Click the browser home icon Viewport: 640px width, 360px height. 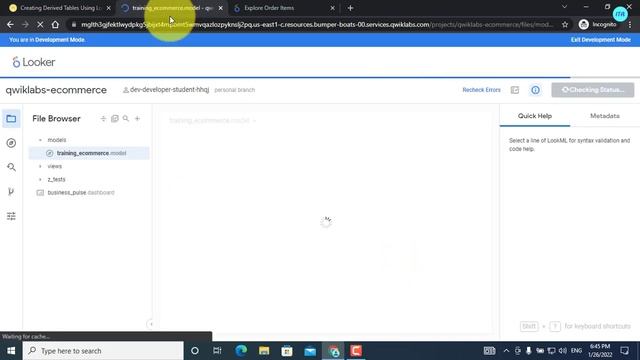click(55, 24)
